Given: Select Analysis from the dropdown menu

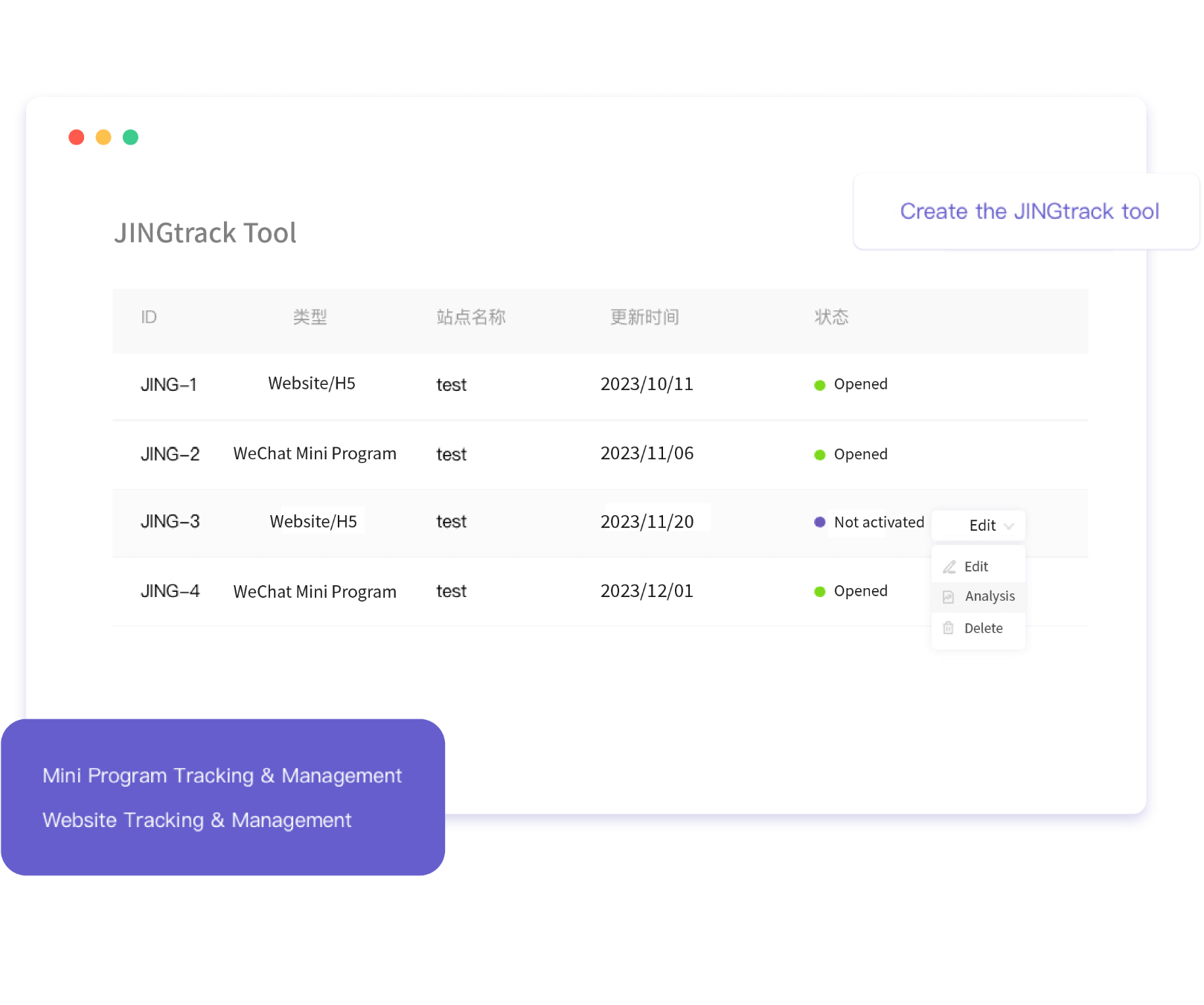Looking at the screenshot, I should pyautogui.click(x=989, y=596).
